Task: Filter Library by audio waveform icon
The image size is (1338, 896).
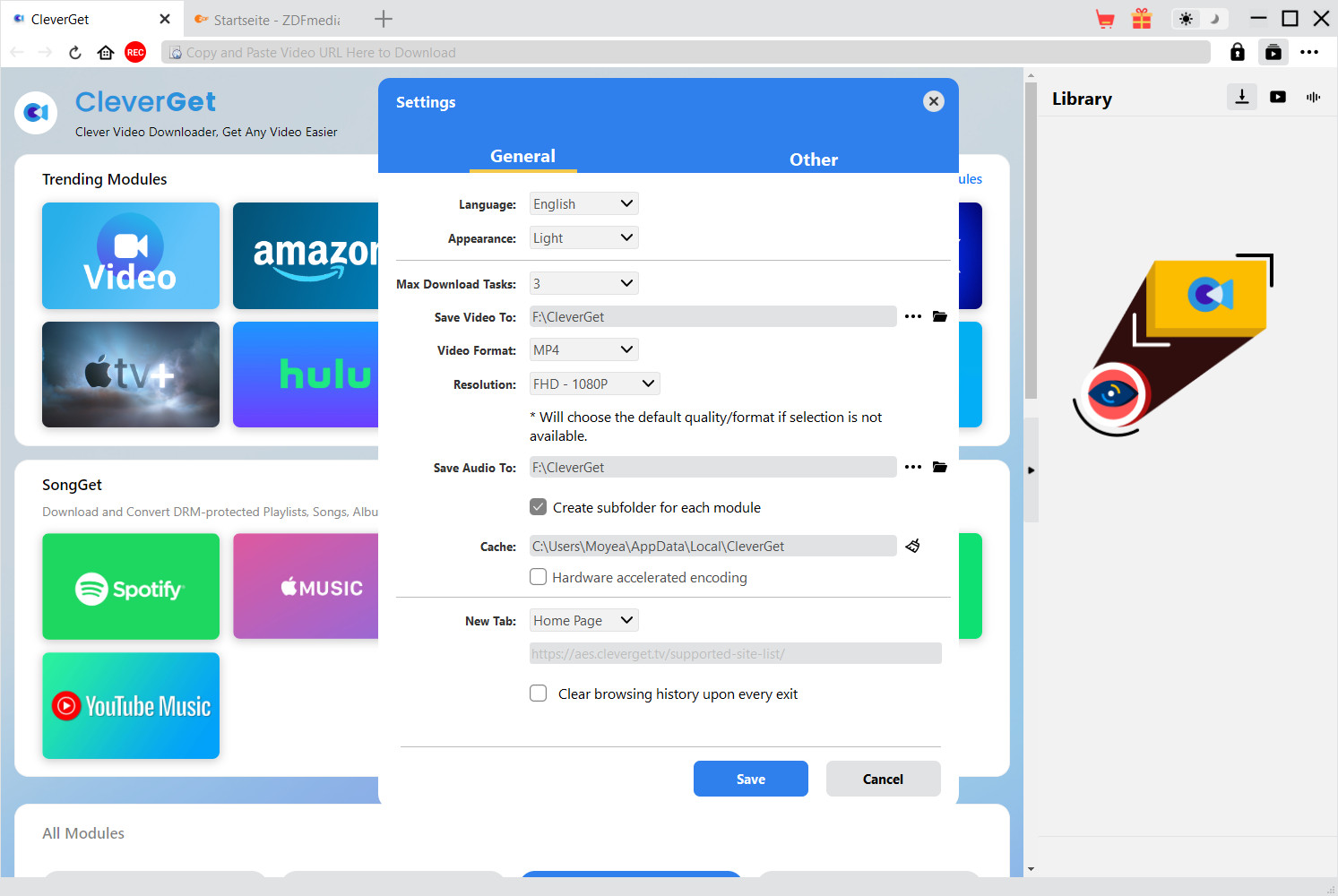Action: pos(1313,97)
